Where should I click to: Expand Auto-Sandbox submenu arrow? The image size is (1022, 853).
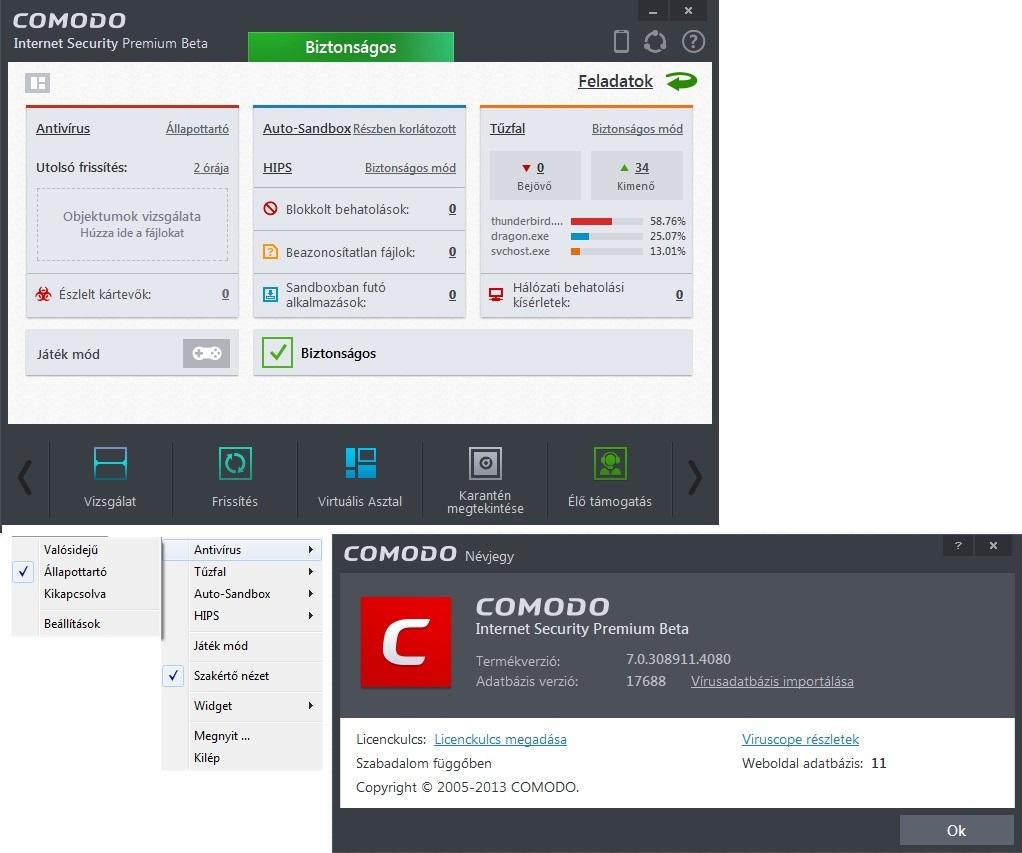coord(311,594)
